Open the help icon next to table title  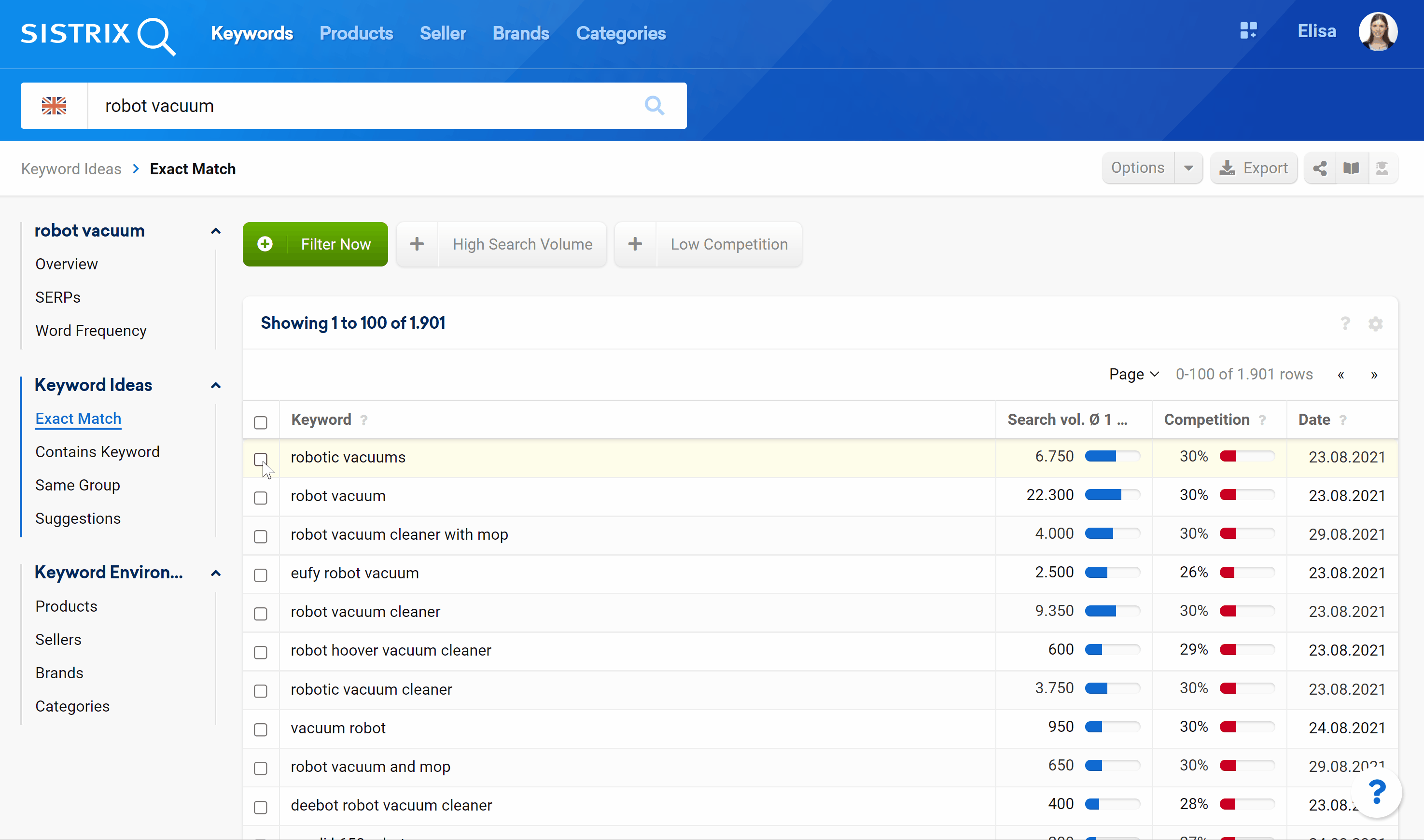point(1345,324)
